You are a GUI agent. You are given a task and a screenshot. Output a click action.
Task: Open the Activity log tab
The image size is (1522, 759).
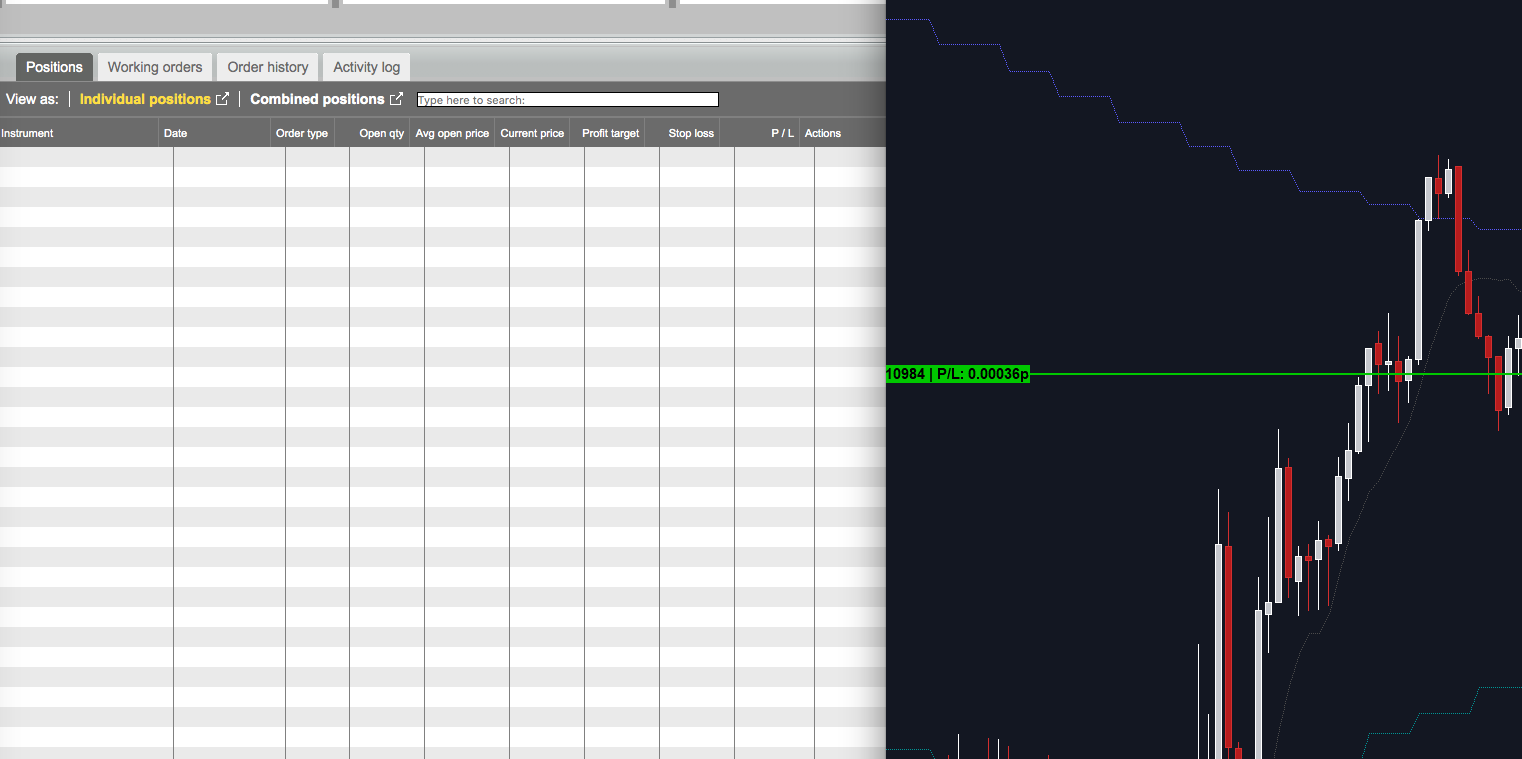[366, 67]
